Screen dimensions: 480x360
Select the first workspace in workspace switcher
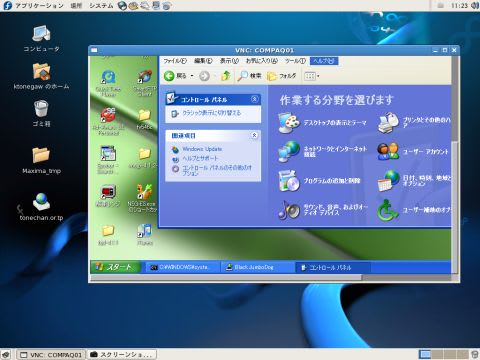424,354
